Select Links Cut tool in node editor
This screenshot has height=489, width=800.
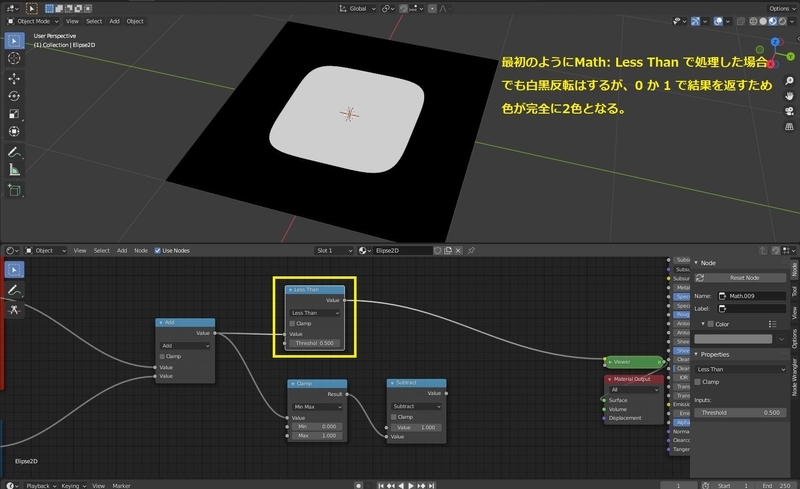pos(14,309)
